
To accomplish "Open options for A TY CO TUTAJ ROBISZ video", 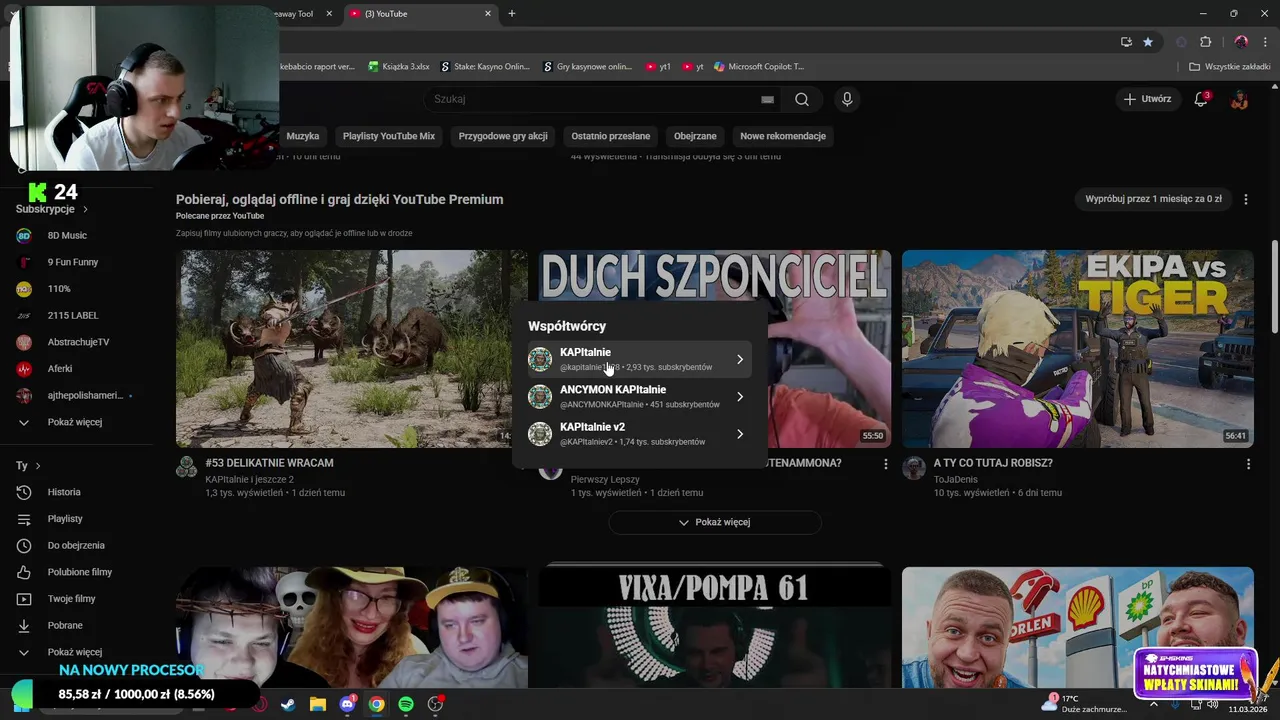I will pyautogui.click(x=1248, y=464).
